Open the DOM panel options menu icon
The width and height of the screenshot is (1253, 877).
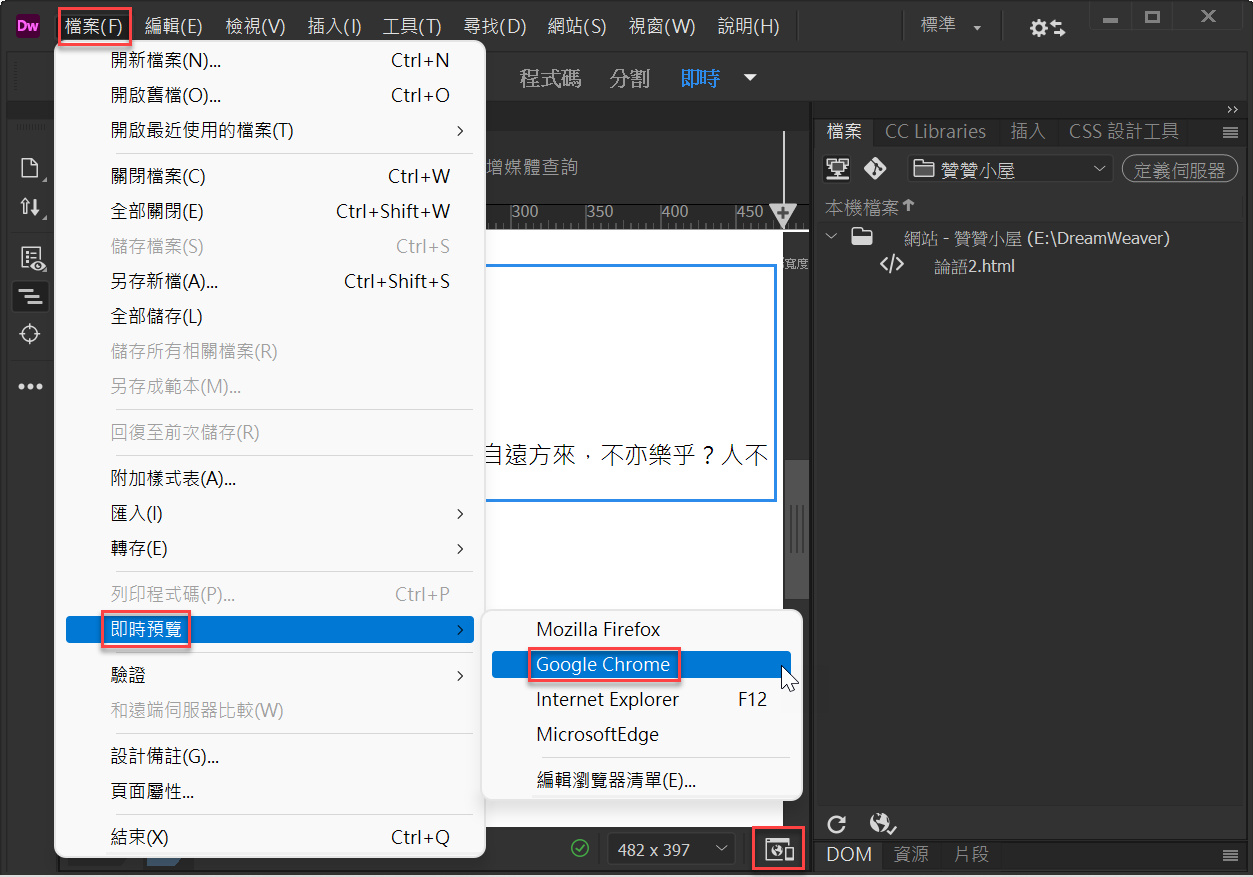tap(1230, 855)
